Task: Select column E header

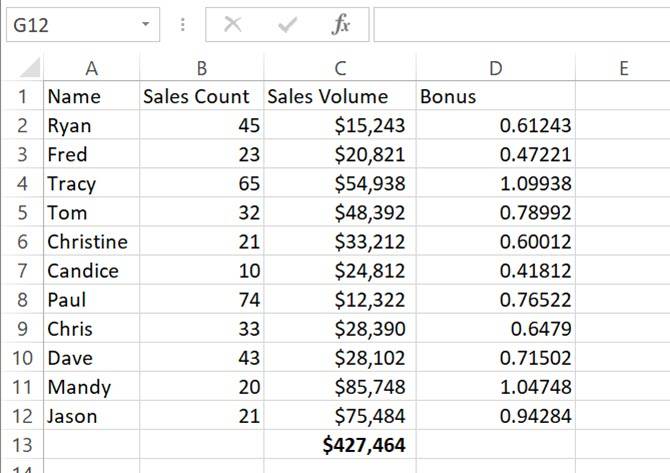Action: click(x=622, y=68)
